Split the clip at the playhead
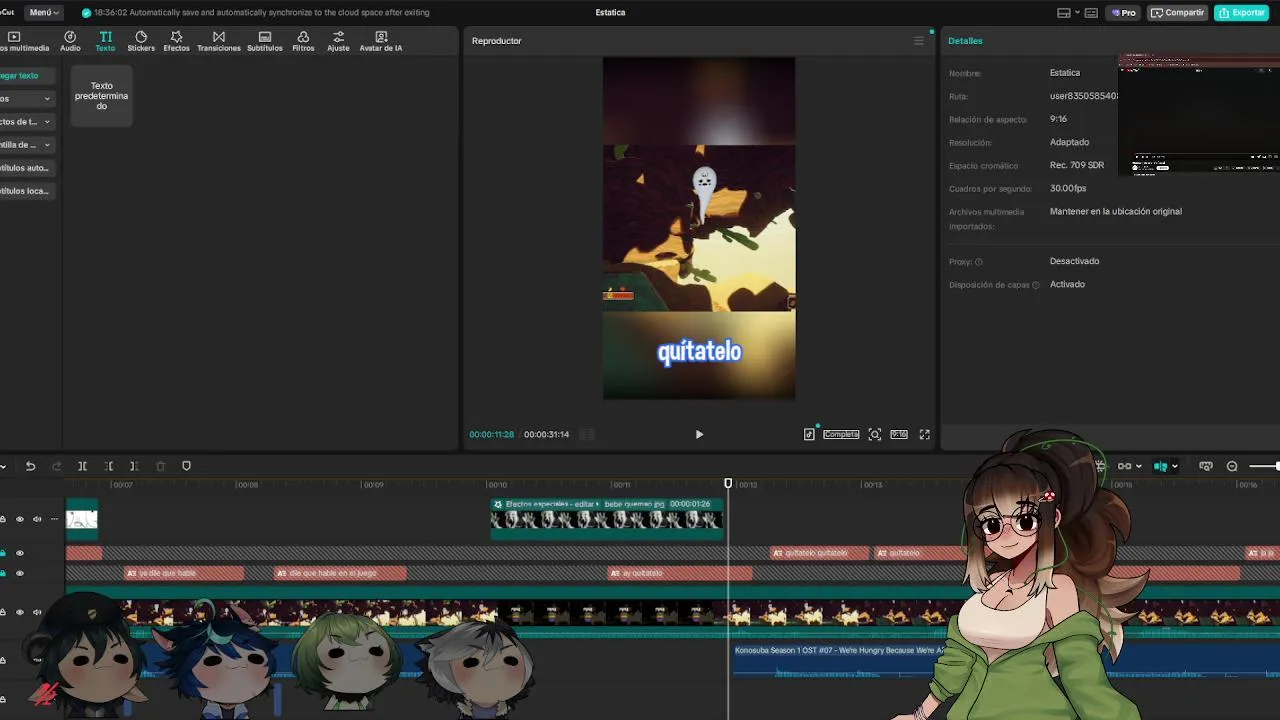 tap(82, 466)
